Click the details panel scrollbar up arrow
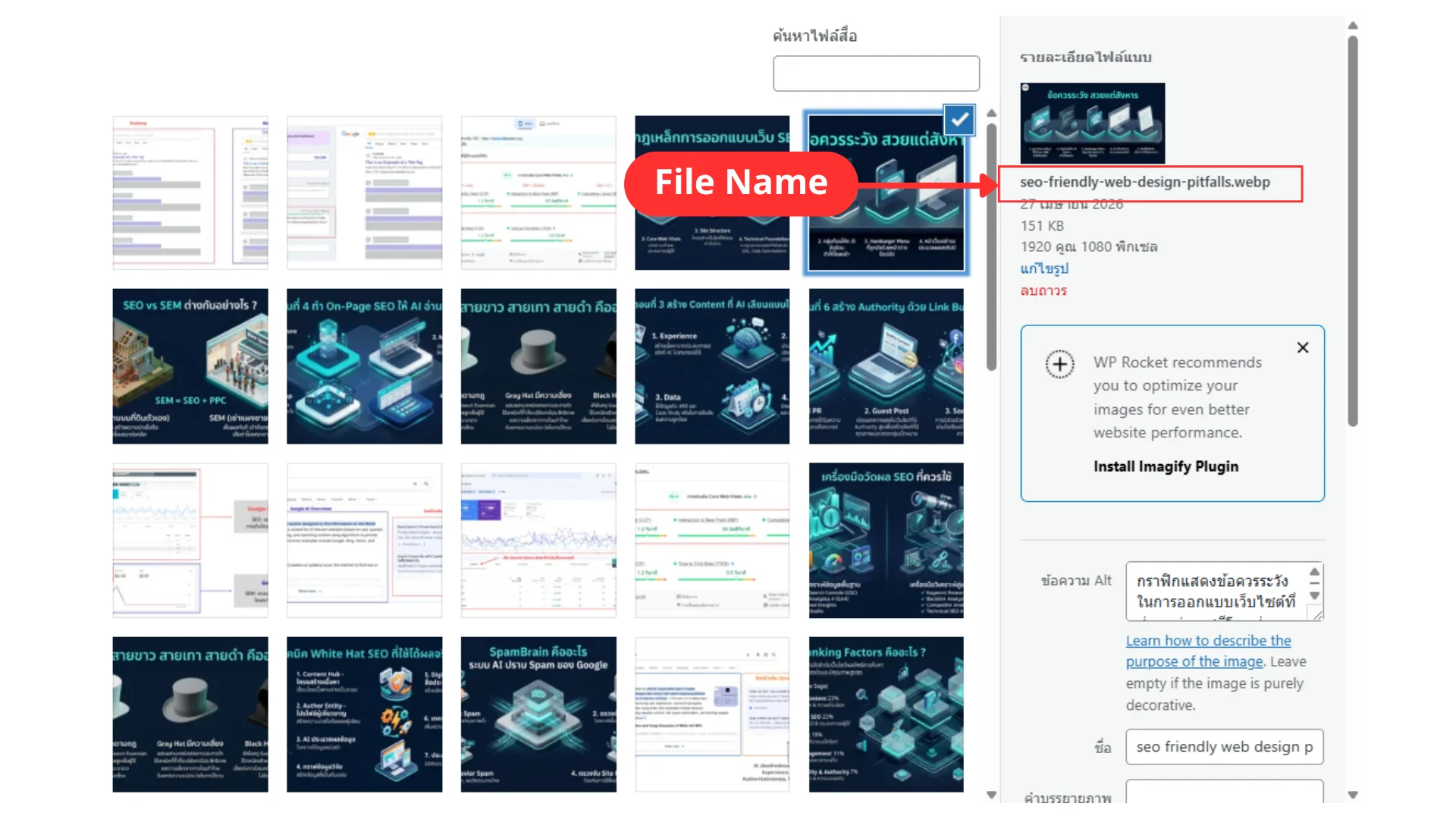Image resolution: width=1456 pixels, height=819 pixels. [x=1353, y=26]
